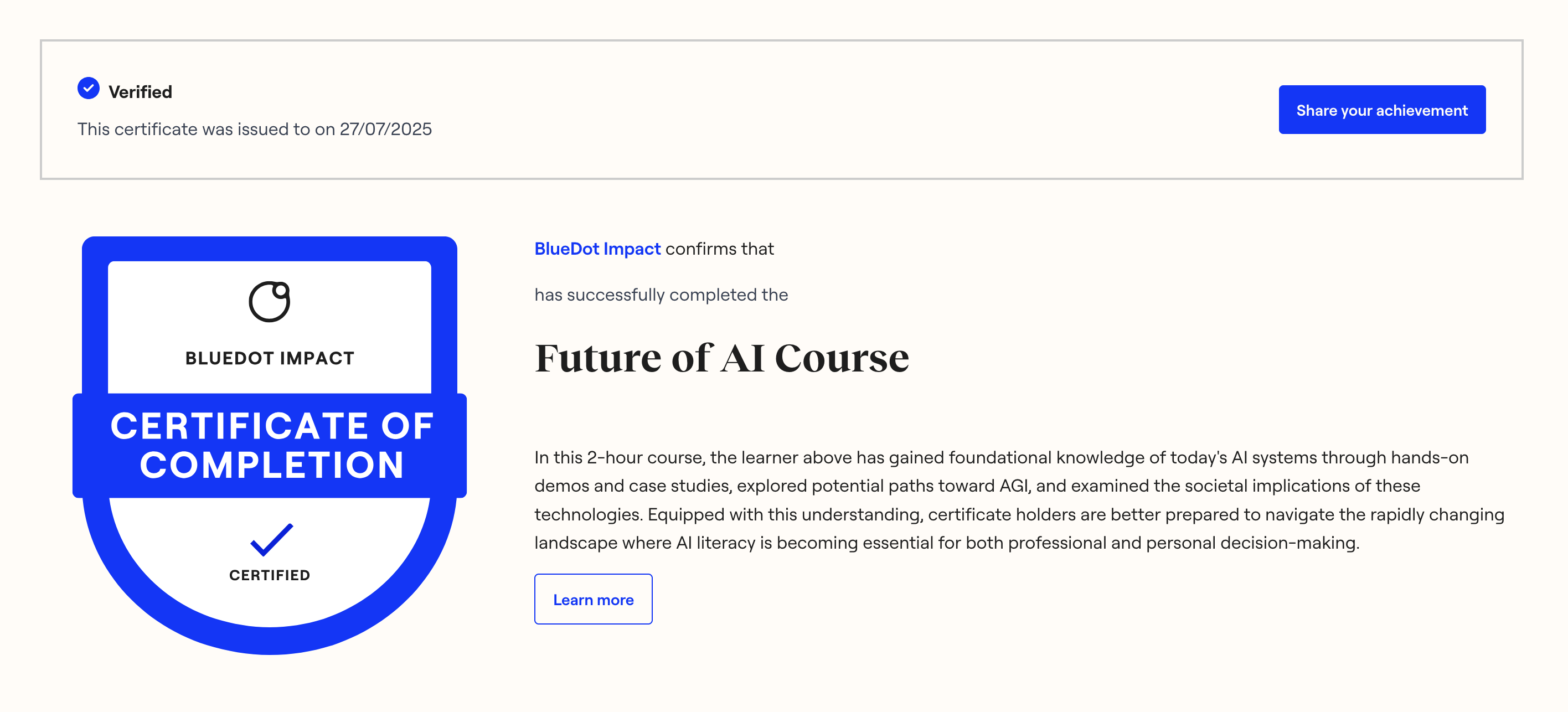Click the word COMPLETION on the badge
The width and height of the screenshot is (1568, 712).
click(271, 465)
